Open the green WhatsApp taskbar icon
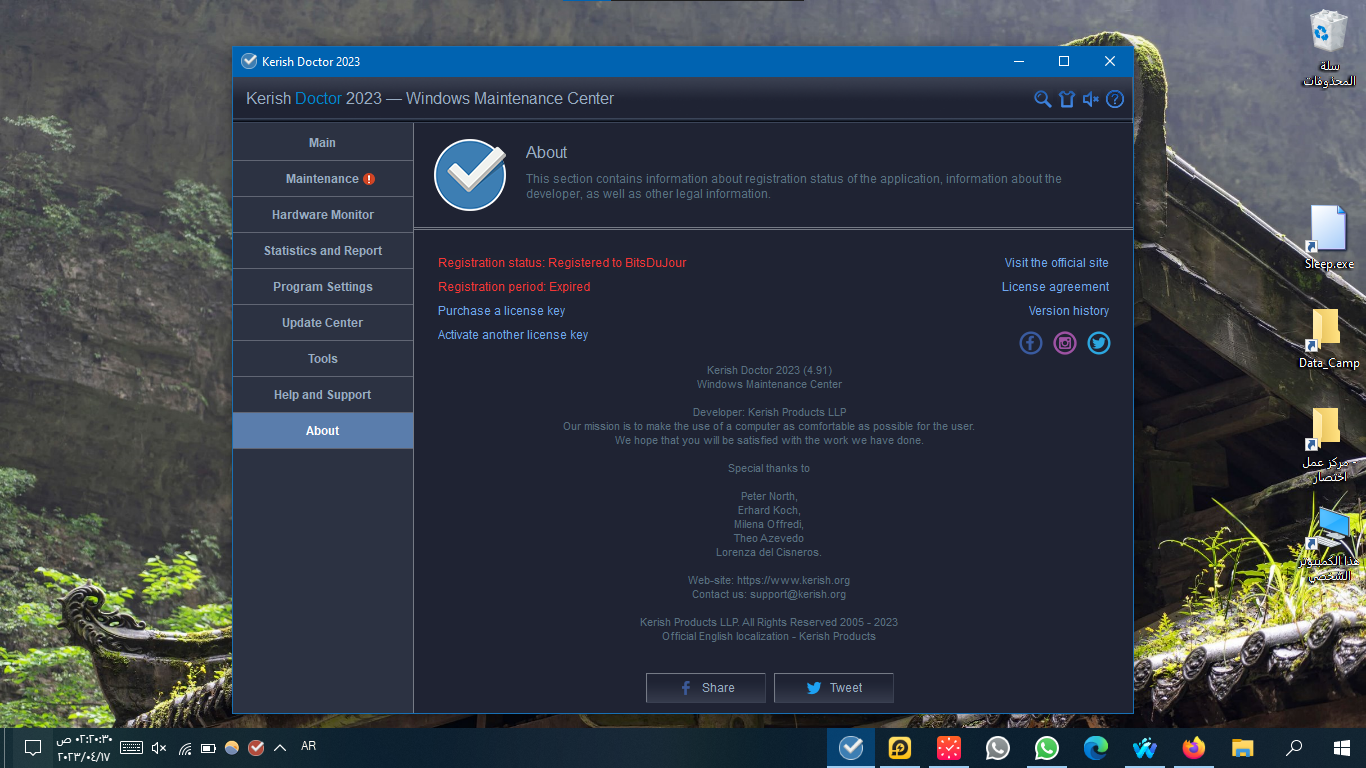1366x768 pixels. (1047, 748)
